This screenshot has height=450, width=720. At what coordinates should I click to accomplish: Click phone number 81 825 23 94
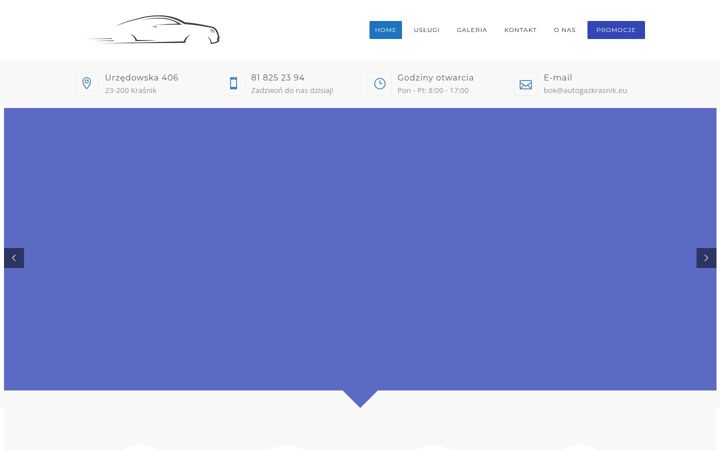pyautogui.click(x=277, y=78)
